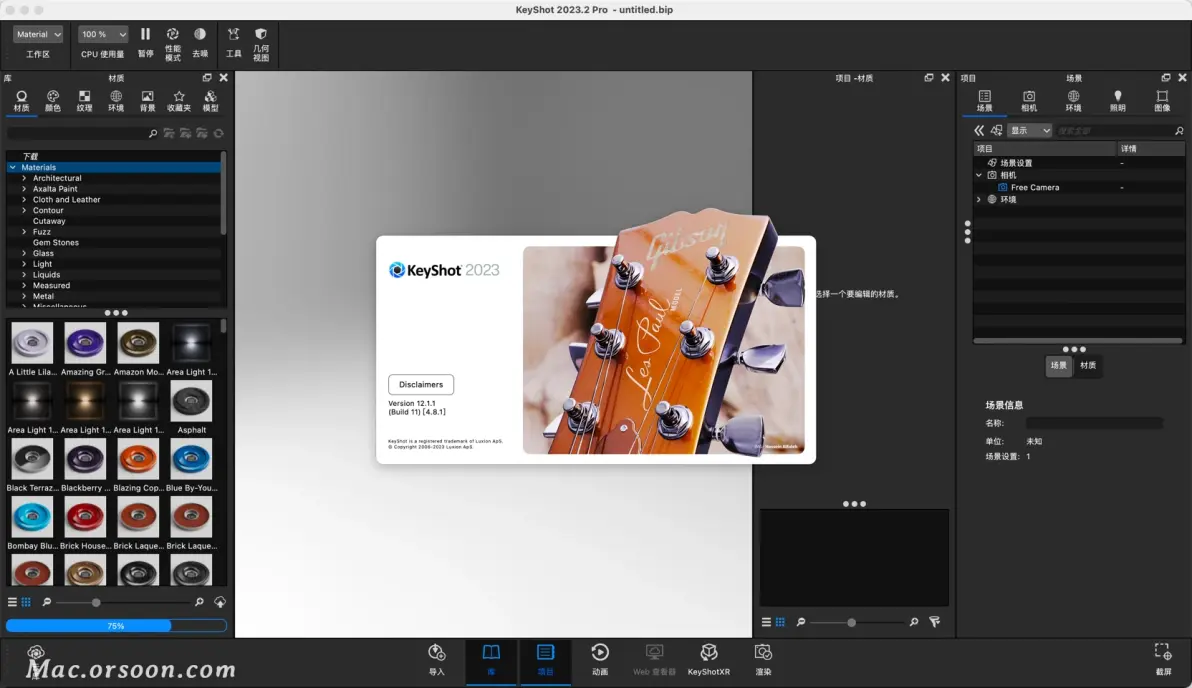Select Free Camera in scene tree

click(x=1035, y=187)
